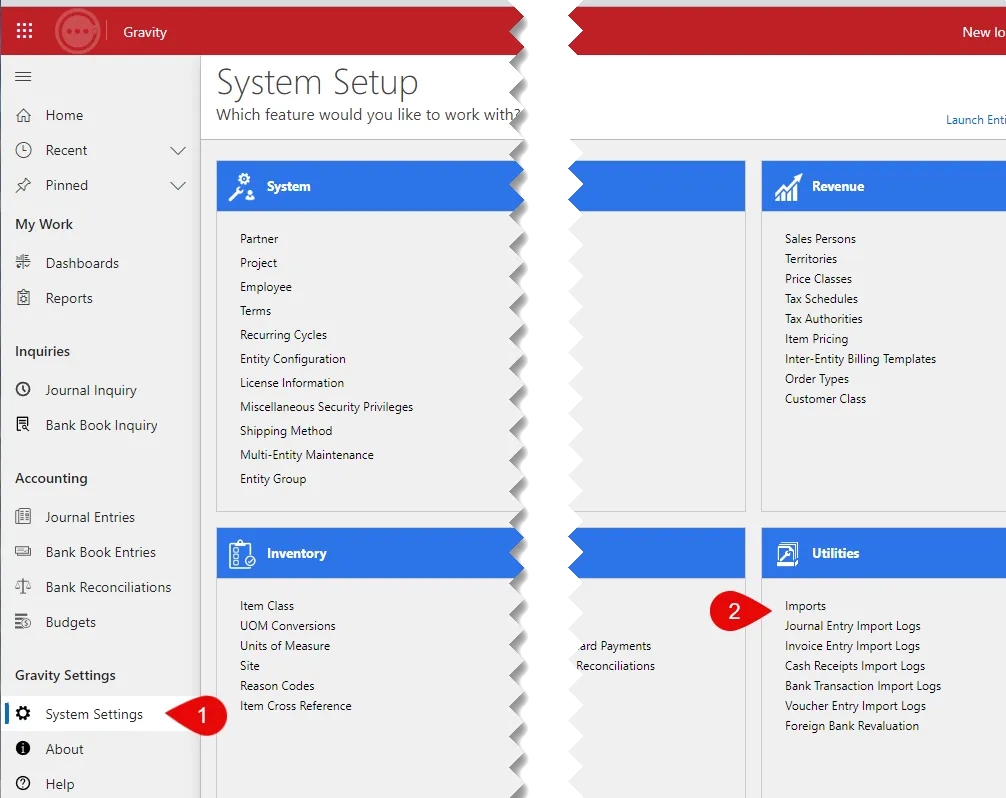Click the Help question mark icon
Image resolution: width=1006 pixels, height=798 pixels.
coord(23,783)
